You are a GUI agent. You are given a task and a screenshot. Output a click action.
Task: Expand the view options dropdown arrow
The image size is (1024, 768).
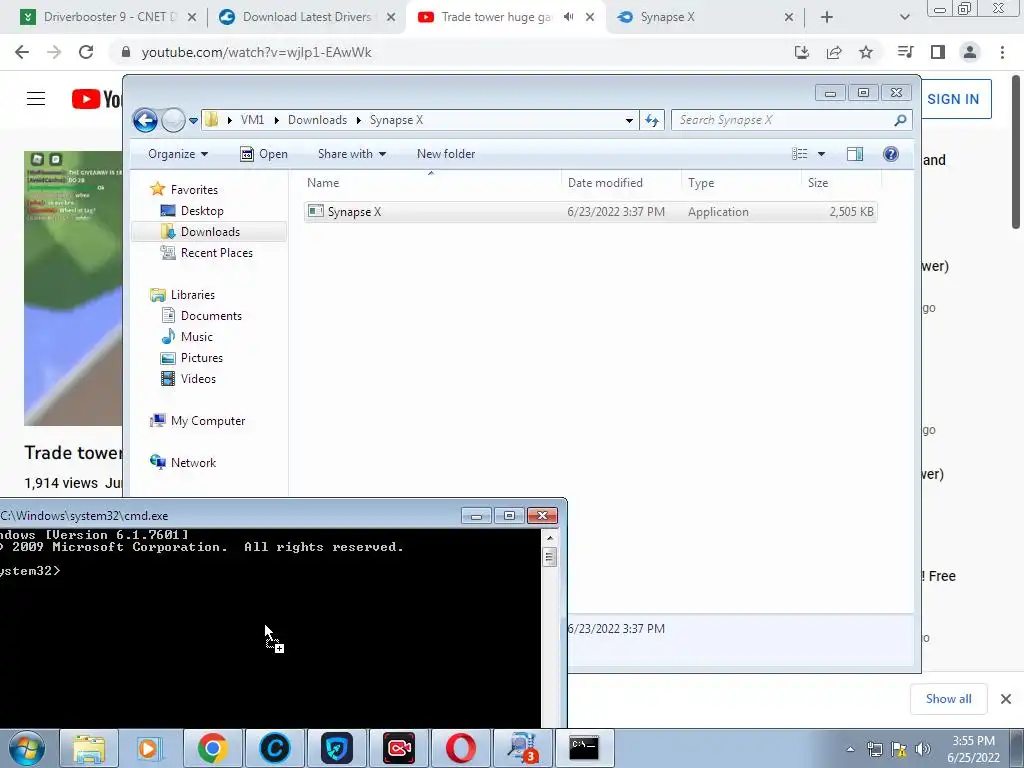822,154
